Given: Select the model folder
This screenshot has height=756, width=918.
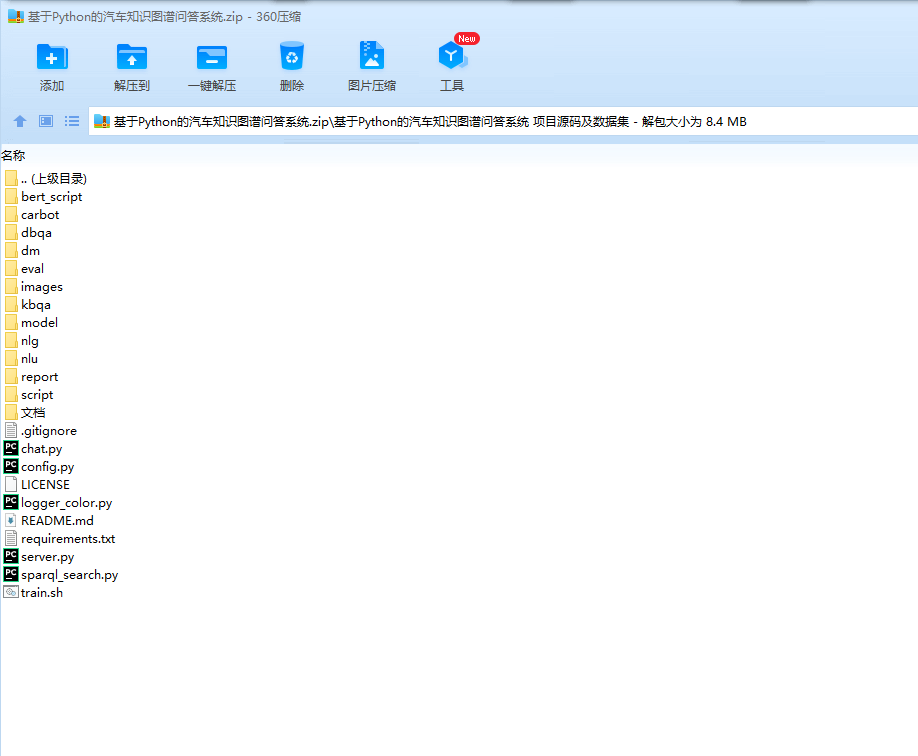Looking at the screenshot, I should (32, 323).
